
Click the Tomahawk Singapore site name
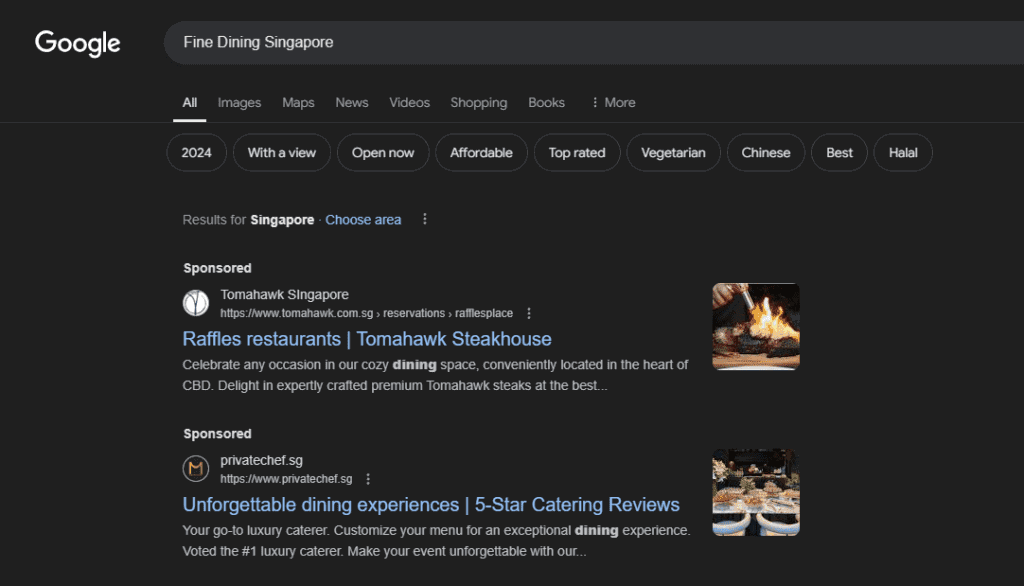tap(284, 295)
